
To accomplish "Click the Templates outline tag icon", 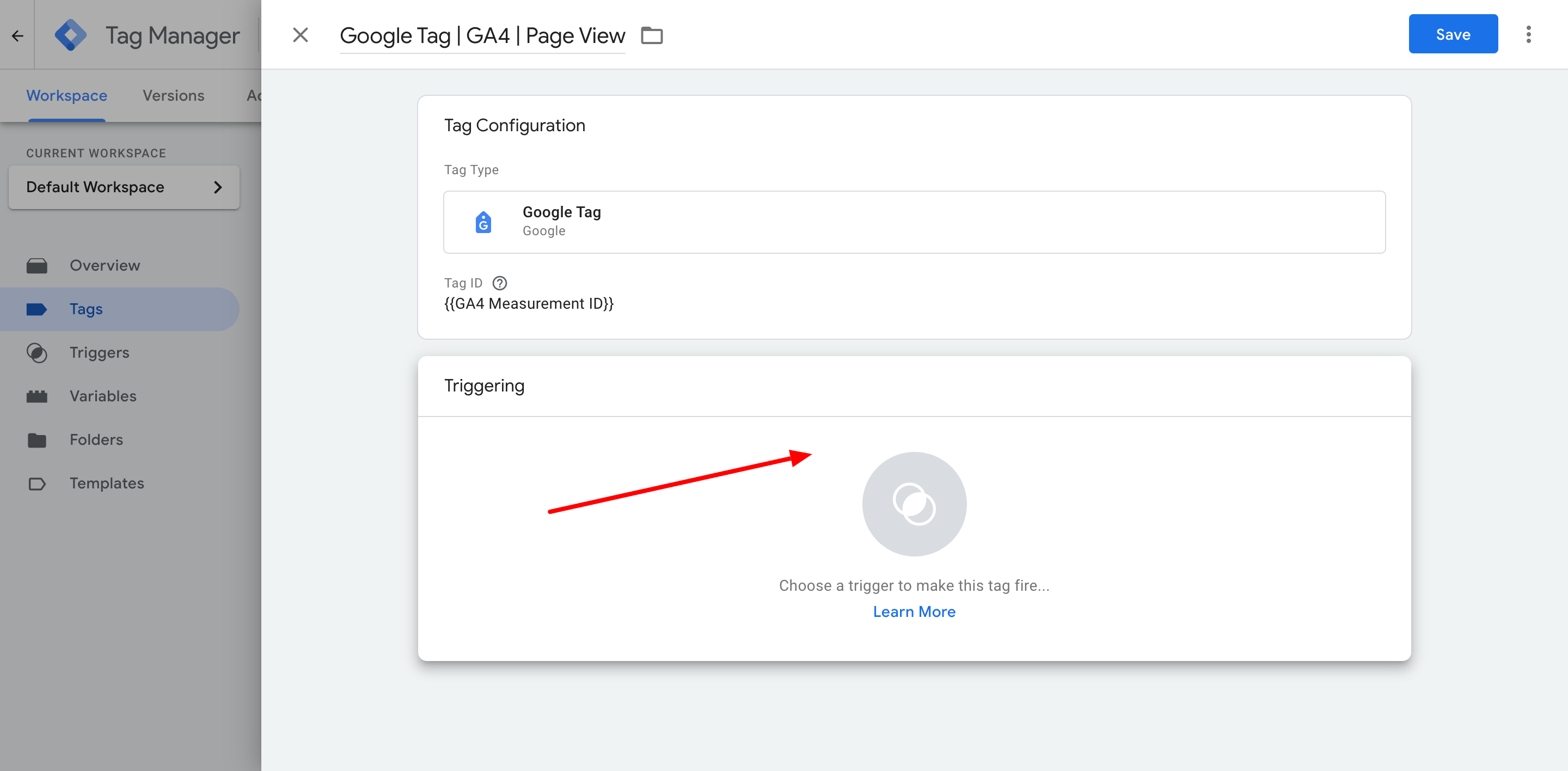I will [x=37, y=484].
